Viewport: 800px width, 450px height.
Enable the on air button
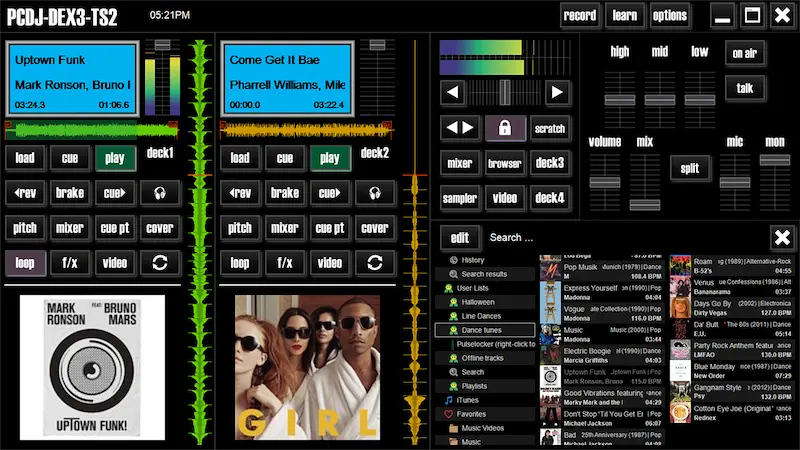[744, 53]
